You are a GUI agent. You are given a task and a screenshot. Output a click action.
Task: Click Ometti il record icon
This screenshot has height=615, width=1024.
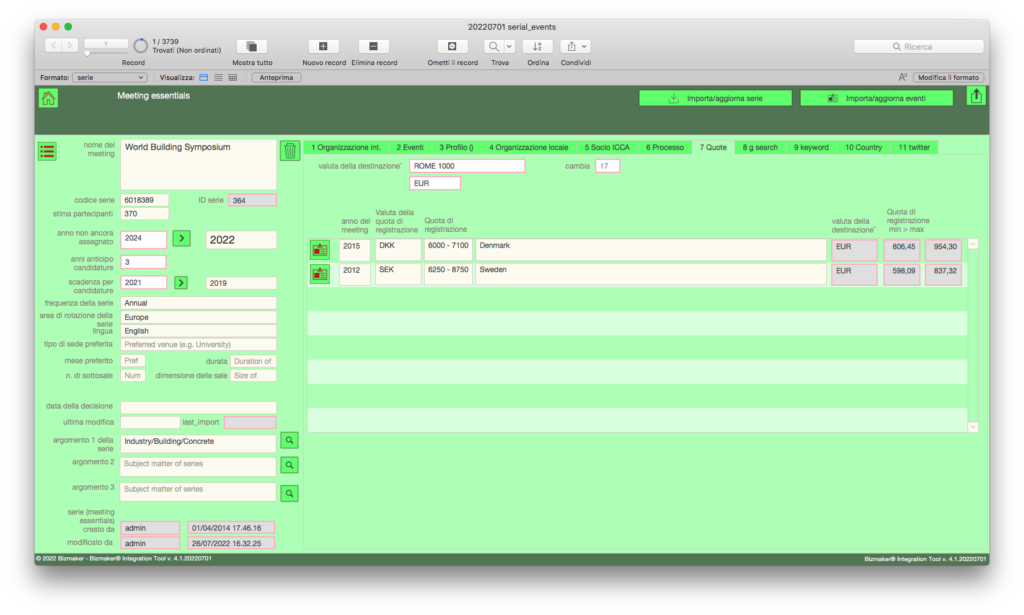[x=452, y=46]
